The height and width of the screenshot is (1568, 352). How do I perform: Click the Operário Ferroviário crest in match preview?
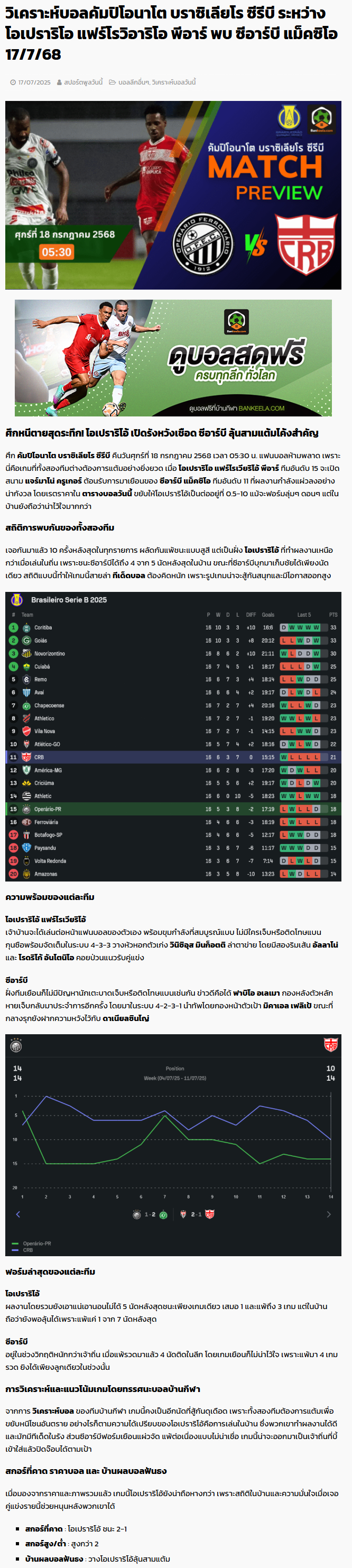[x=202, y=244]
